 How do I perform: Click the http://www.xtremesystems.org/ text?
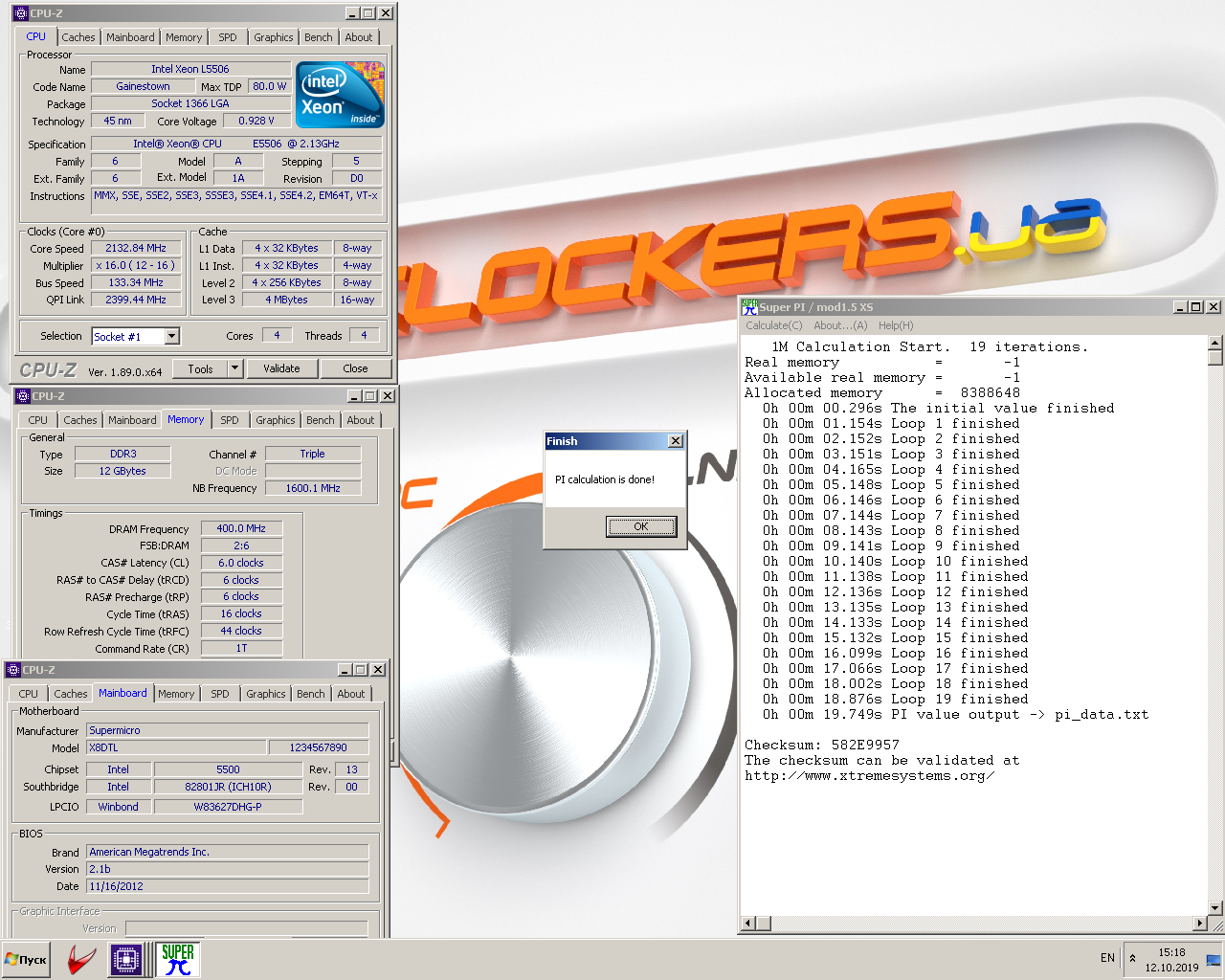click(870, 775)
